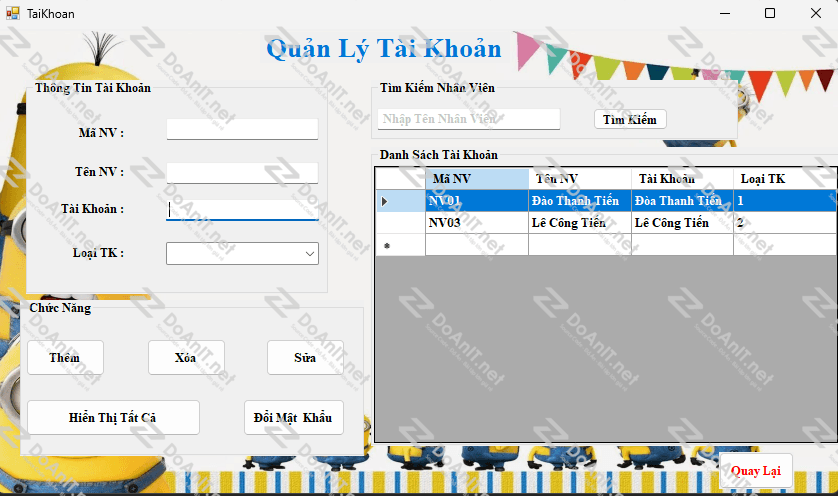This screenshot has width=838, height=496.
Task: Click the Tìm Kiếm button
Action: tap(630, 119)
